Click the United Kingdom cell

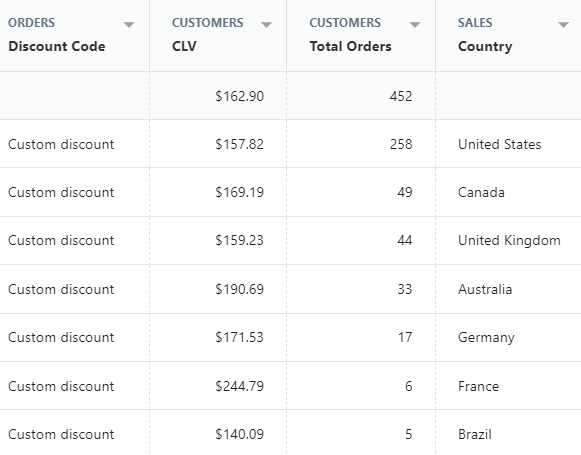(509, 241)
